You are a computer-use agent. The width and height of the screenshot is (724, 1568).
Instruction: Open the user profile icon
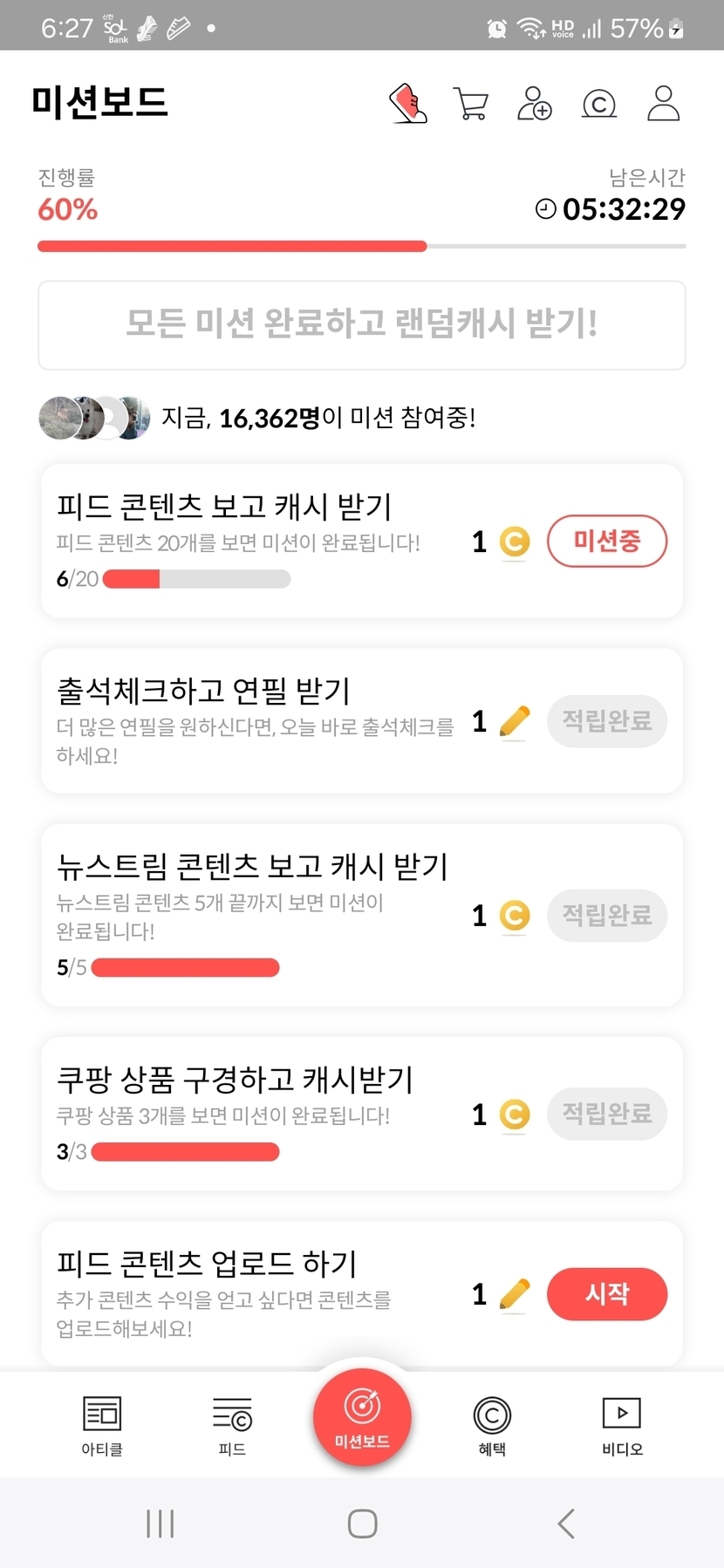click(x=664, y=104)
